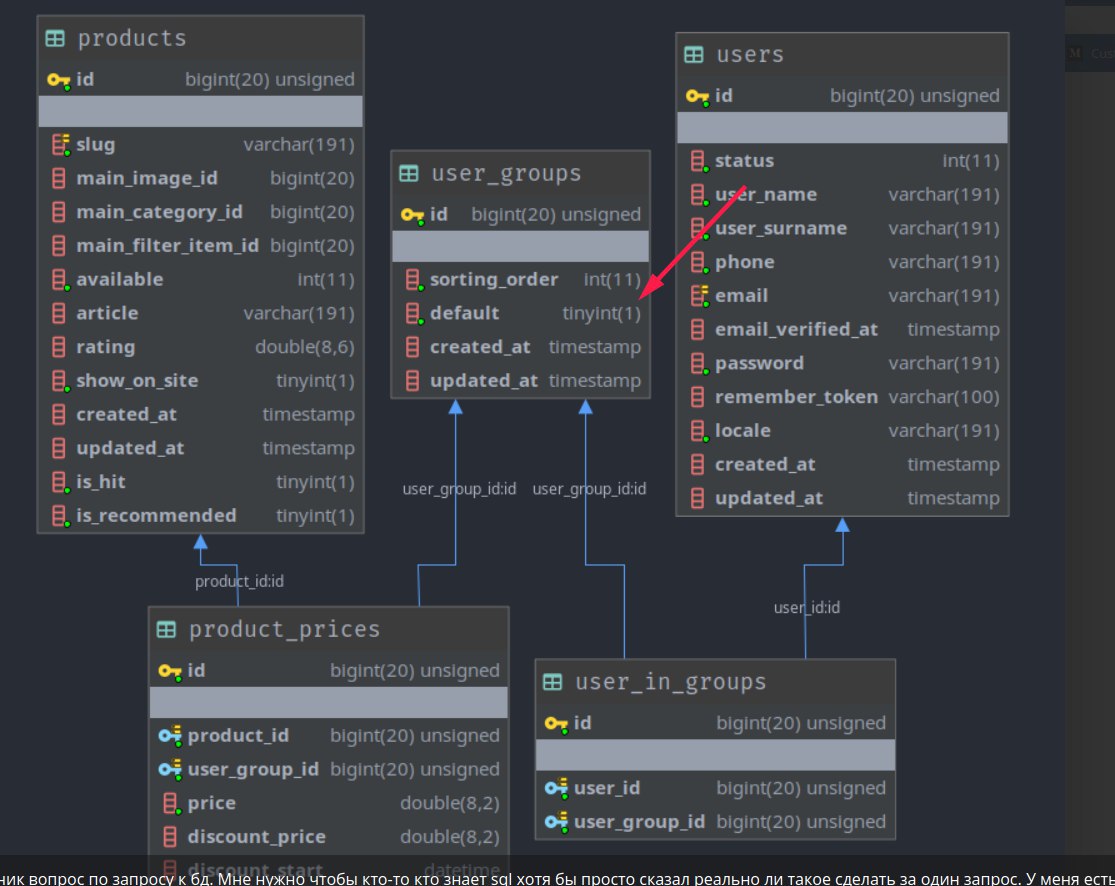
Task: Click the column icon next to main_image_id
Action: pos(59,178)
